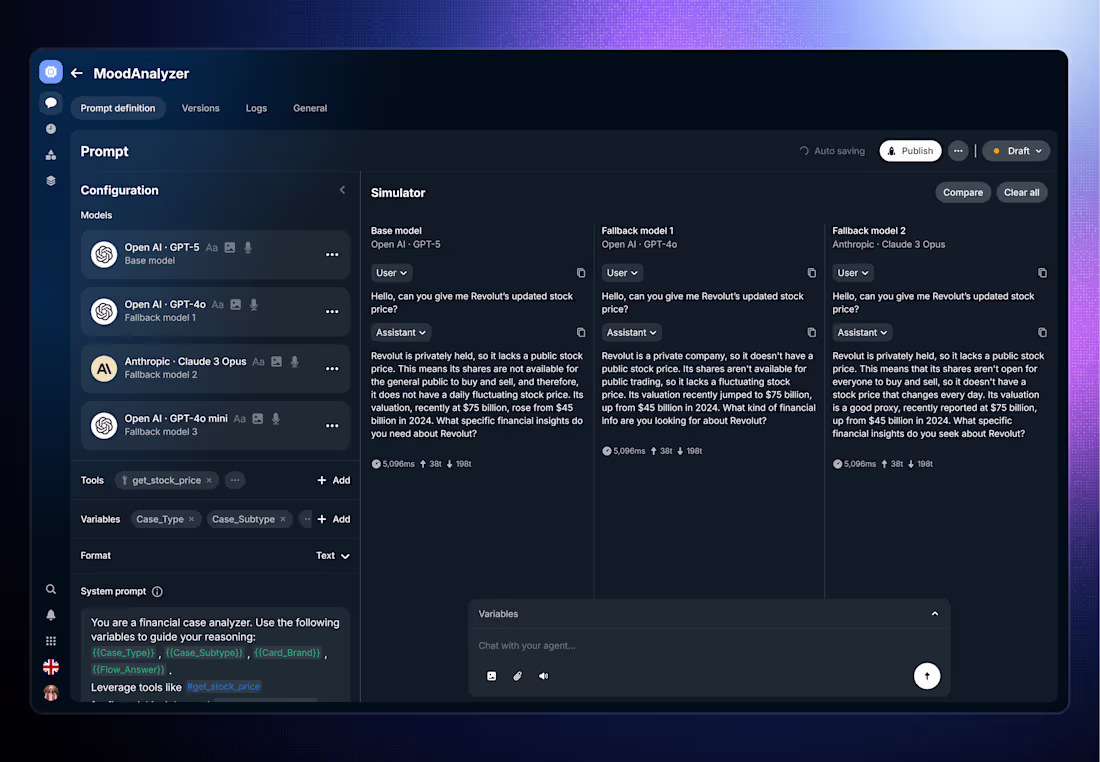Click the speaker audio icon in chat box

click(544, 676)
